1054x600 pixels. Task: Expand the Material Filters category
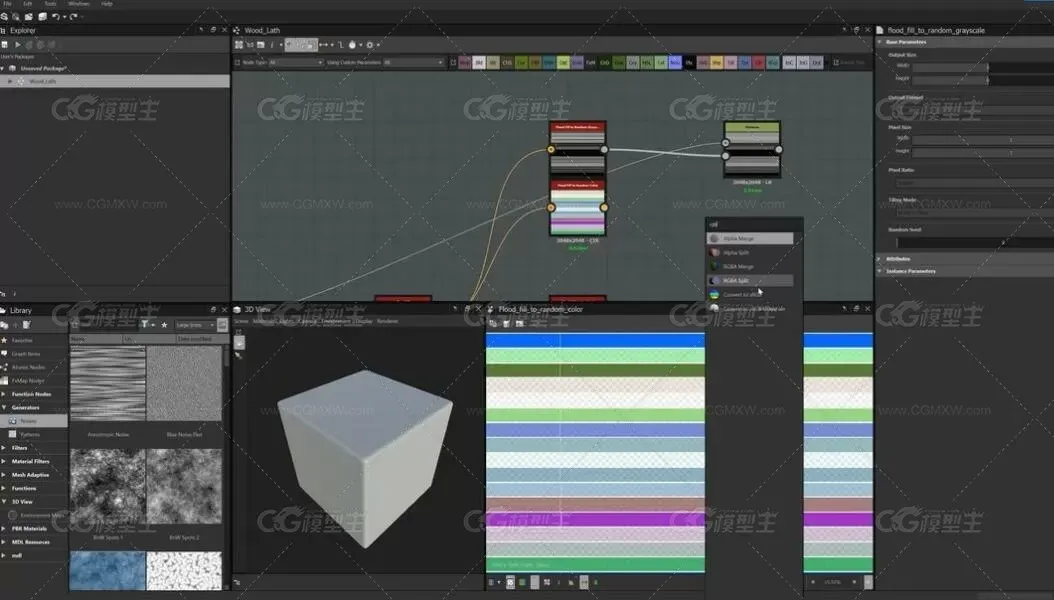click(3, 461)
